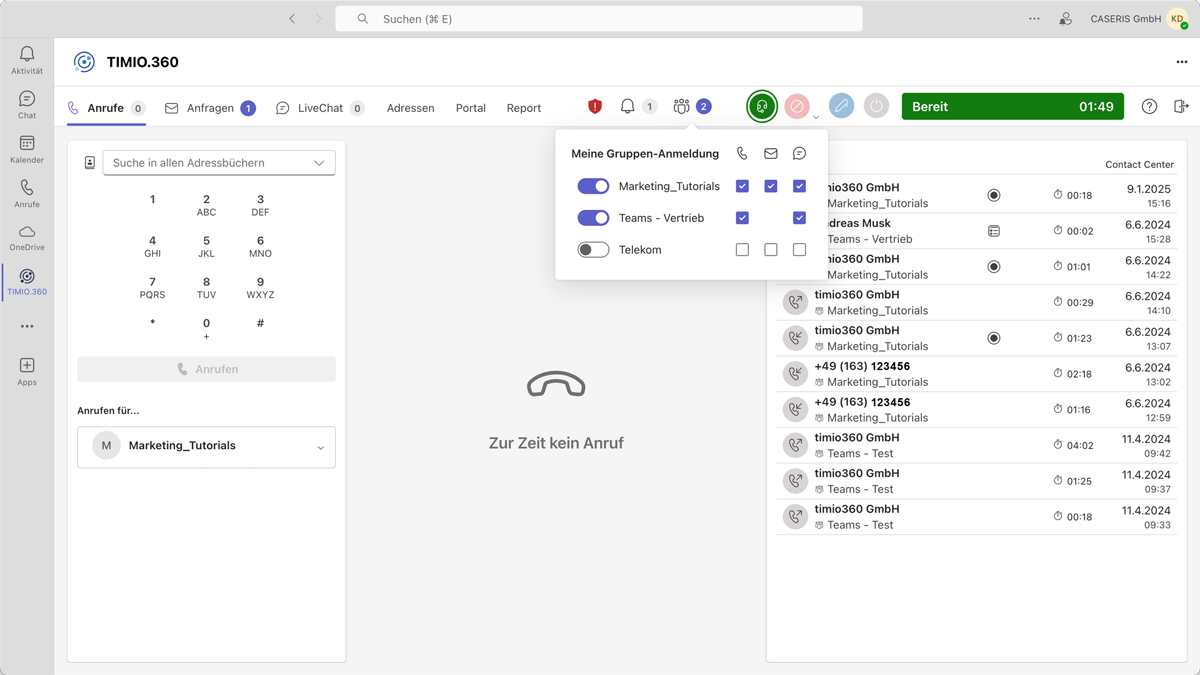This screenshot has width=1200, height=675.
Task: Open Kalender in the Teams sidebar
Action: pyautogui.click(x=27, y=148)
